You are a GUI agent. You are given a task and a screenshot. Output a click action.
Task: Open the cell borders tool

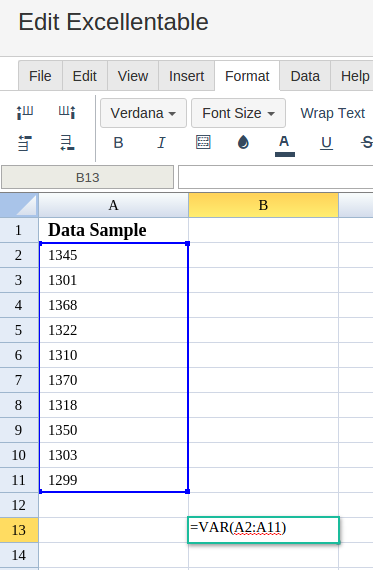pyautogui.click(x=203, y=142)
